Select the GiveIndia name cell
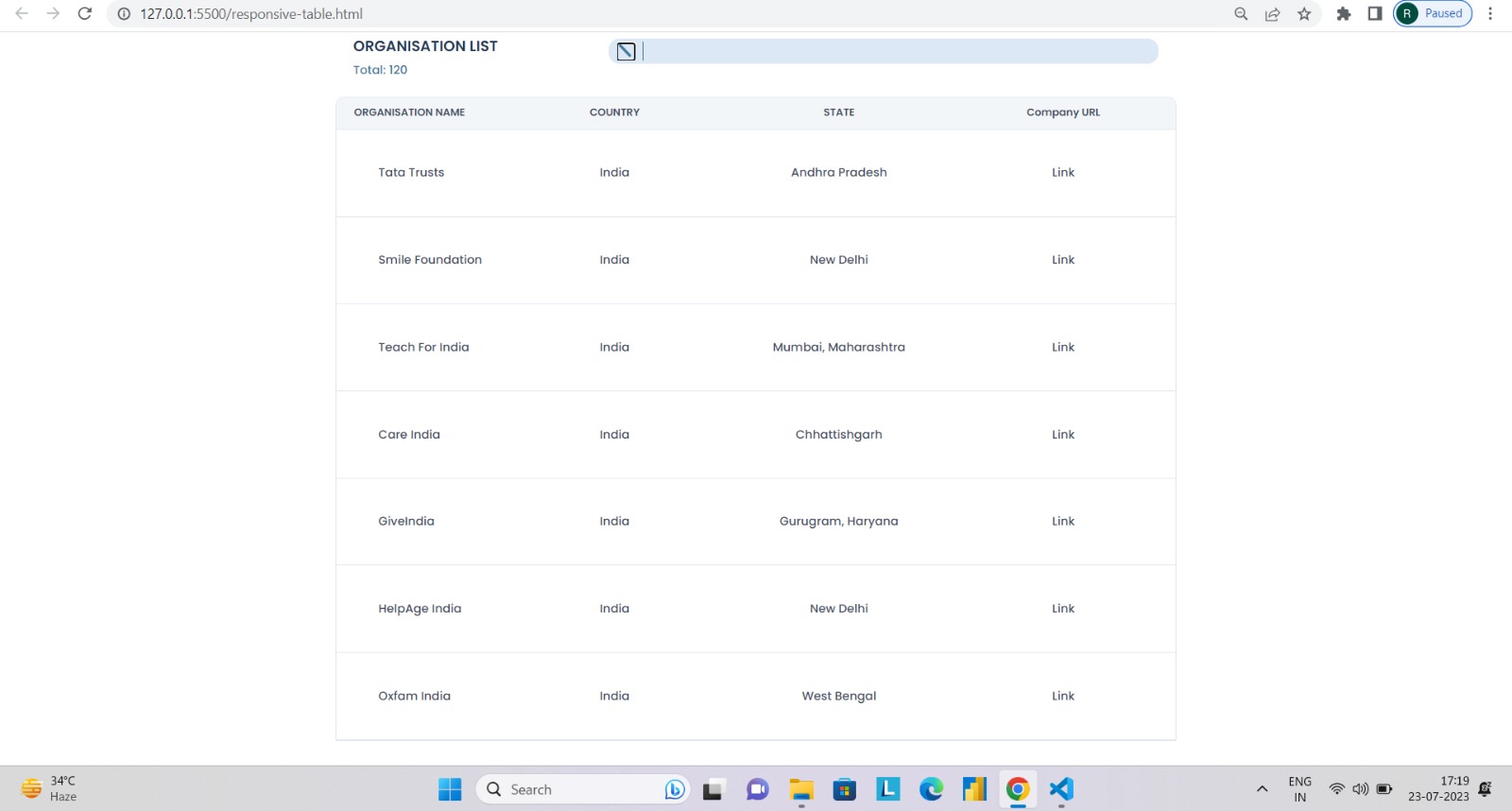The height and width of the screenshot is (811, 1512). pyautogui.click(x=406, y=522)
